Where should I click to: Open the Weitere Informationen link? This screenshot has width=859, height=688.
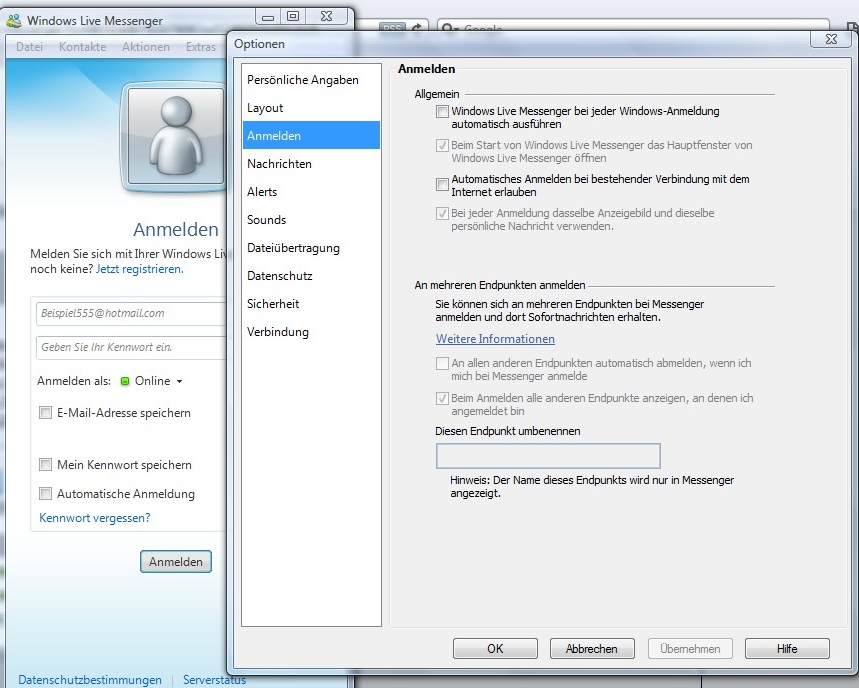tap(495, 339)
